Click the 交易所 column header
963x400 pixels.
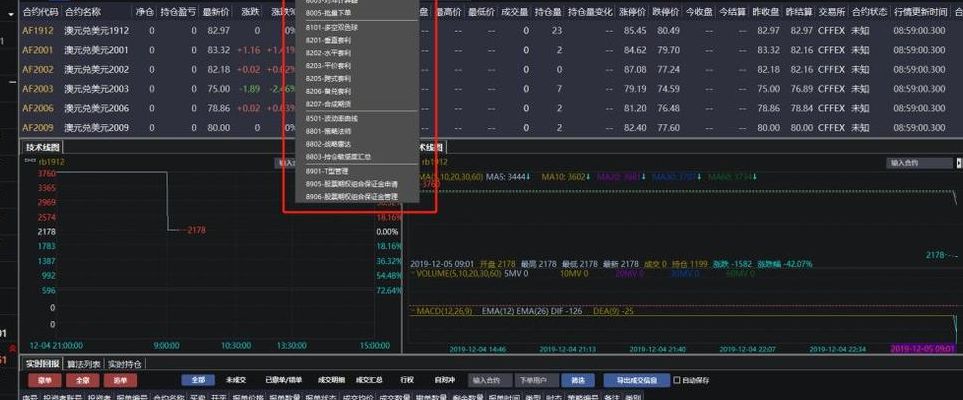(831, 12)
